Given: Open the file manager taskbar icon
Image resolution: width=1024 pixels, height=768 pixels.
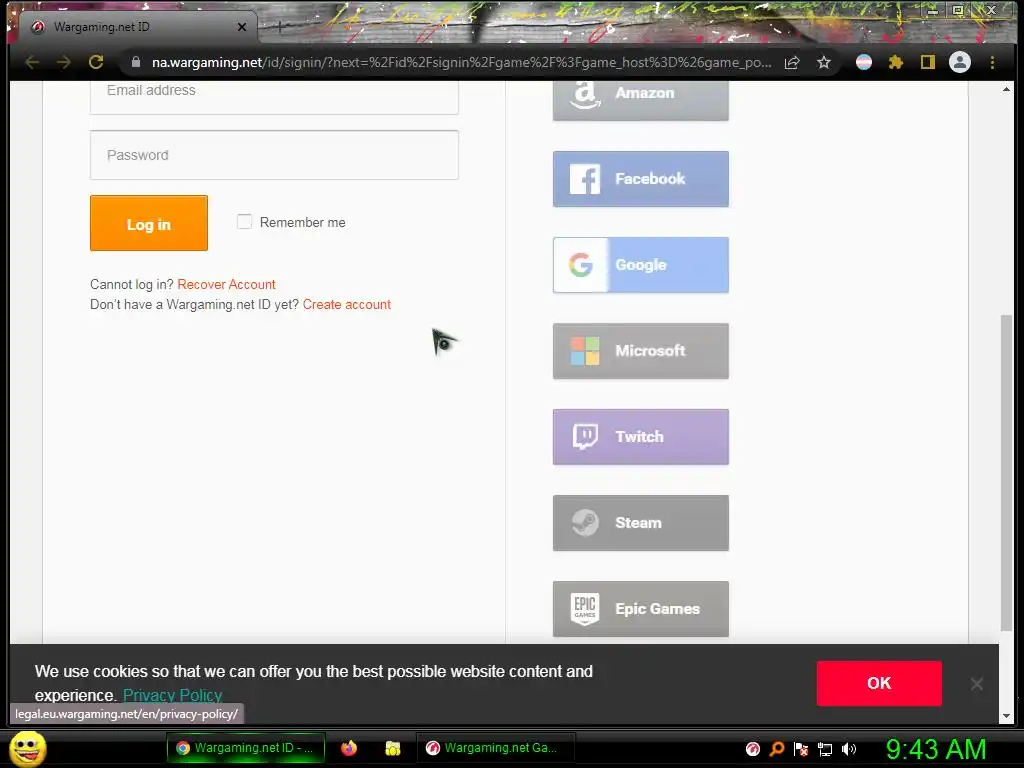Looking at the screenshot, I should click(x=392, y=748).
